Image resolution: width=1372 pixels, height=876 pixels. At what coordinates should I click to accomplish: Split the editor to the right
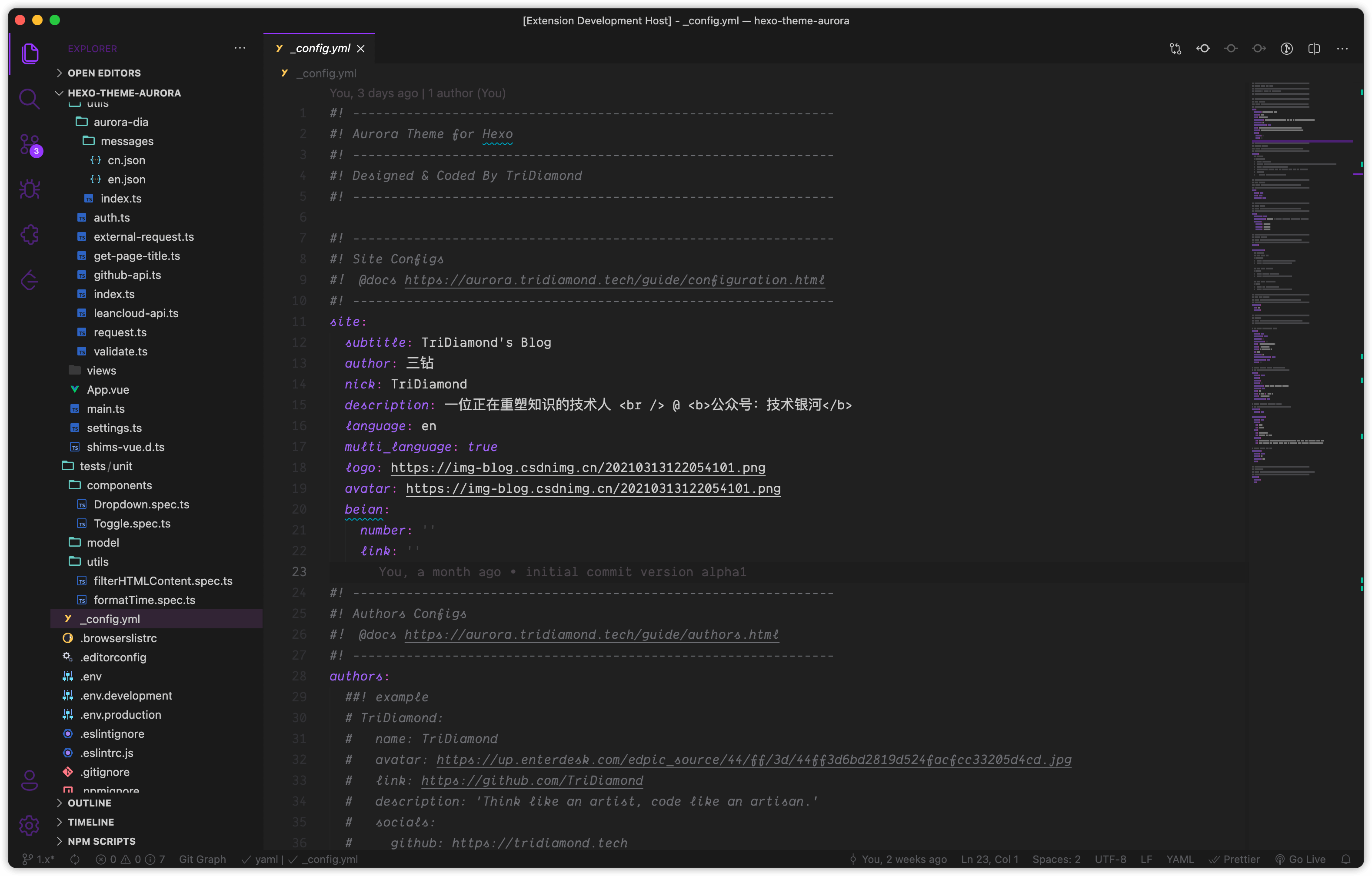(x=1314, y=48)
